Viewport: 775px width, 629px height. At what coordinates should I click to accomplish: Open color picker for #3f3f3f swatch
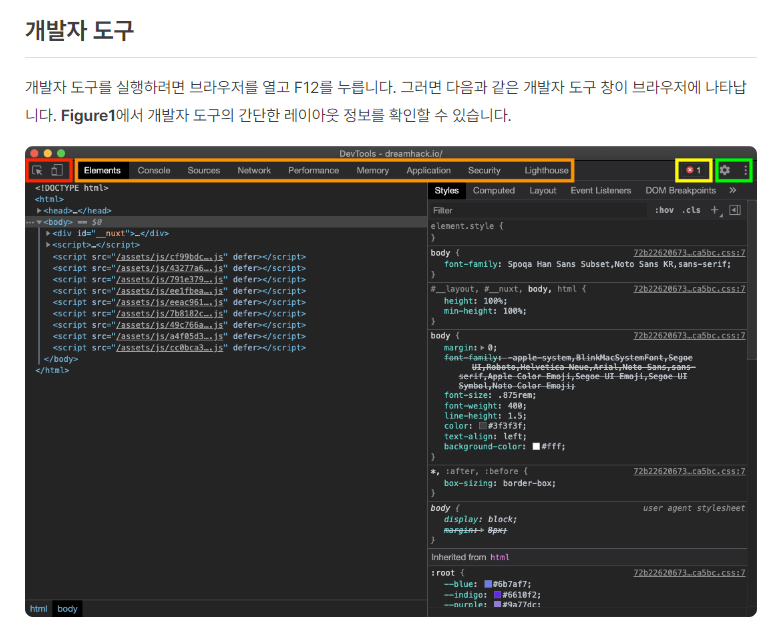point(482,426)
